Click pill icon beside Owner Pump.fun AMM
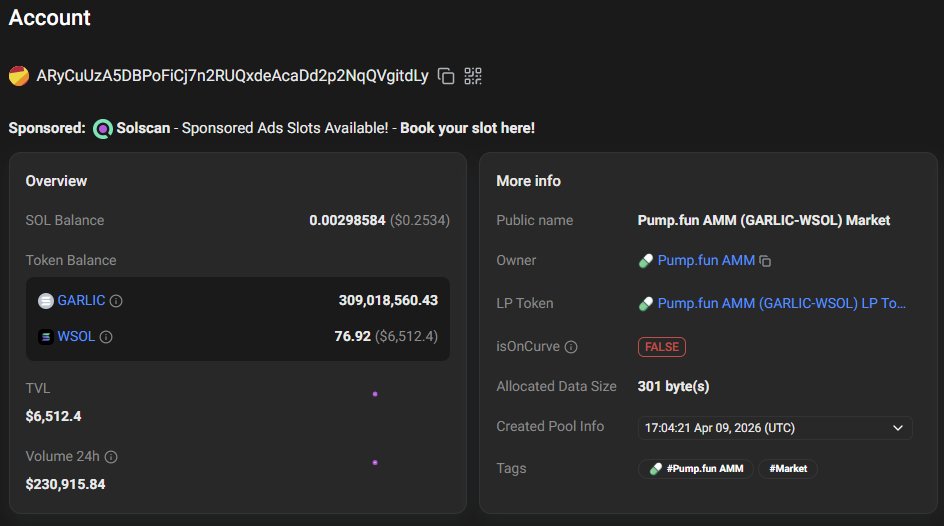 point(645,261)
